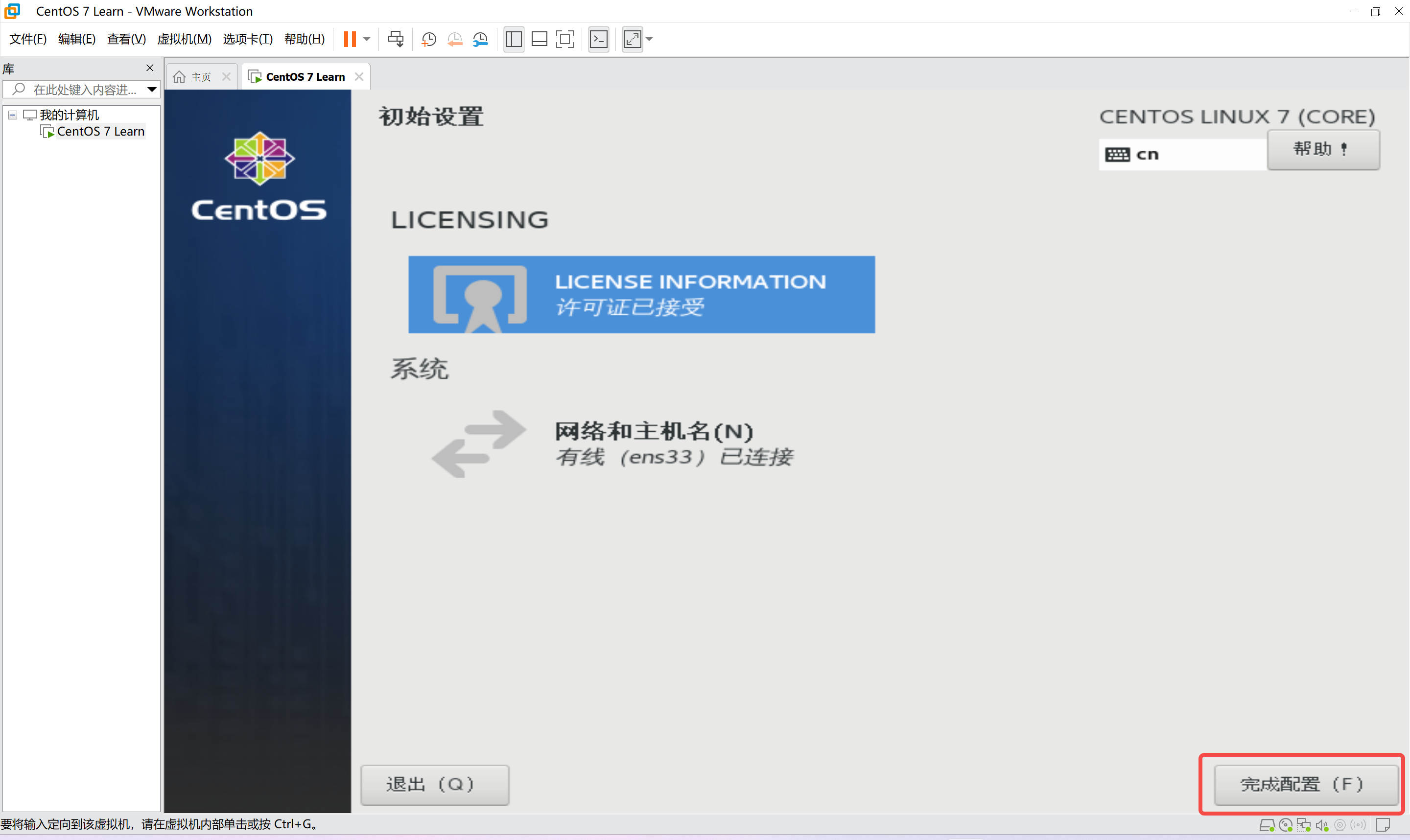Click the CentOS logo in sidebar
Image resolution: width=1410 pixels, height=840 pixels.
(259, 176)
